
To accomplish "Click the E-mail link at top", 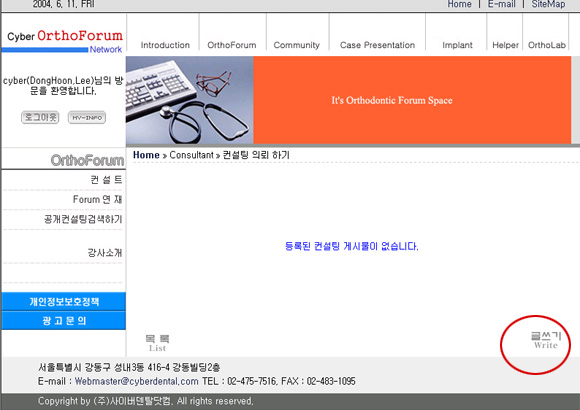I will tap(501, 4).
